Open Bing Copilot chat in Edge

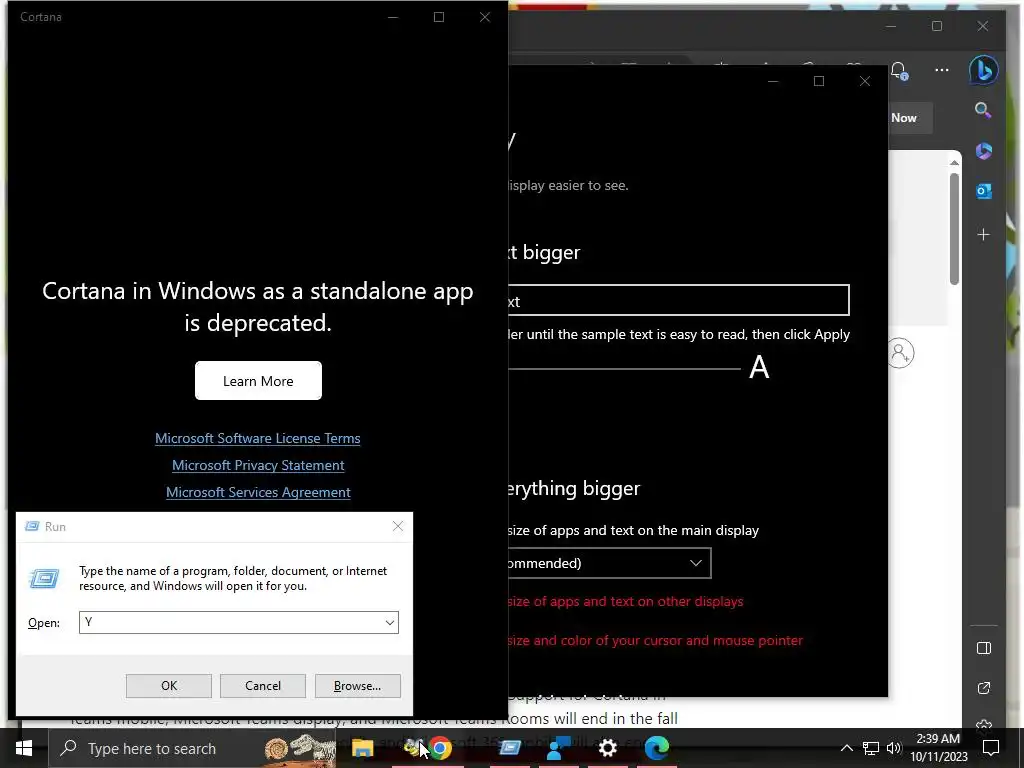[983, 69]
